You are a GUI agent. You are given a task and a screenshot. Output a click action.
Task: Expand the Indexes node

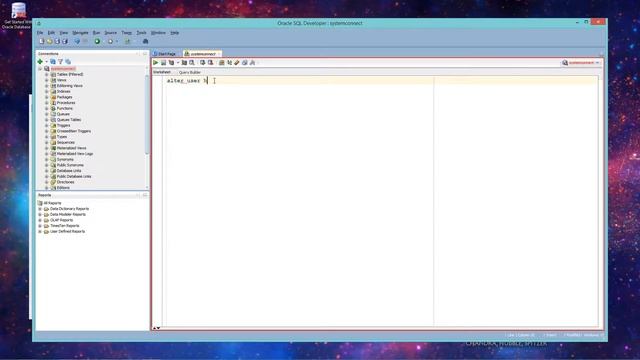(47, 91)
